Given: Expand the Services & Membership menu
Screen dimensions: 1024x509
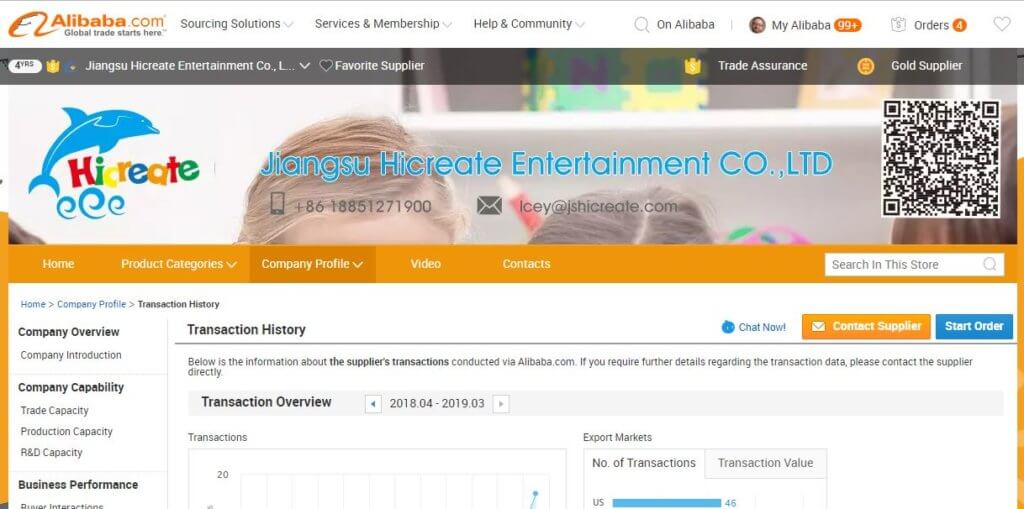Looking at the screenshot, I should point(383,24).
